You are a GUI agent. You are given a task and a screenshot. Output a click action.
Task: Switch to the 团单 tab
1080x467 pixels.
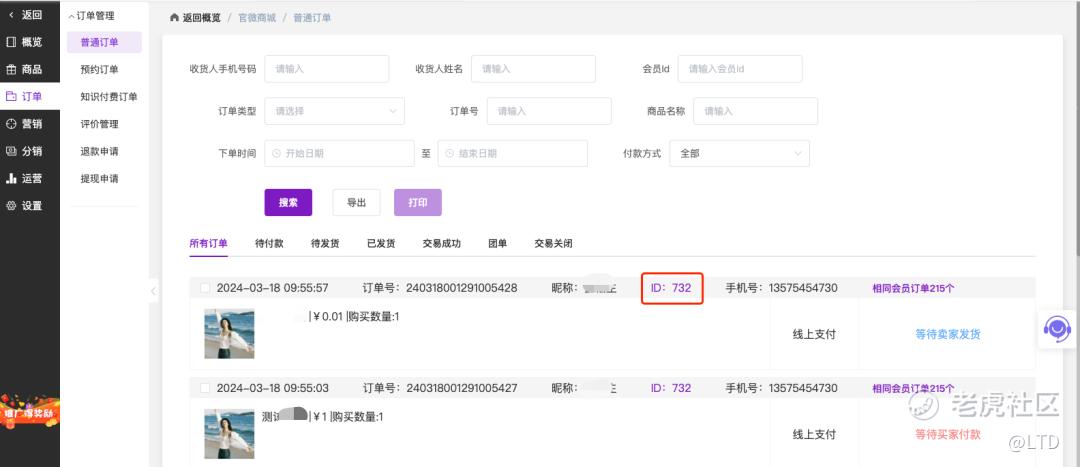click(x=497, y=243)
